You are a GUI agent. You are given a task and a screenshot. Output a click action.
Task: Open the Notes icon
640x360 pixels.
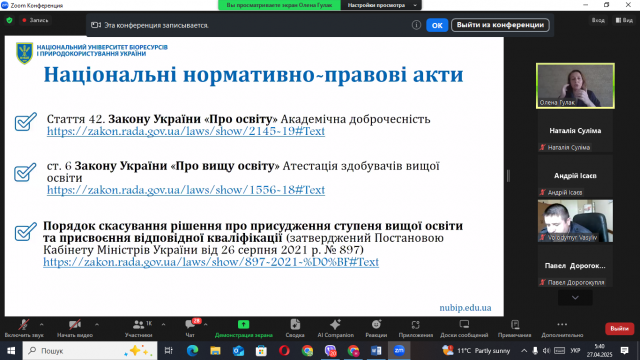pos(515,324)
